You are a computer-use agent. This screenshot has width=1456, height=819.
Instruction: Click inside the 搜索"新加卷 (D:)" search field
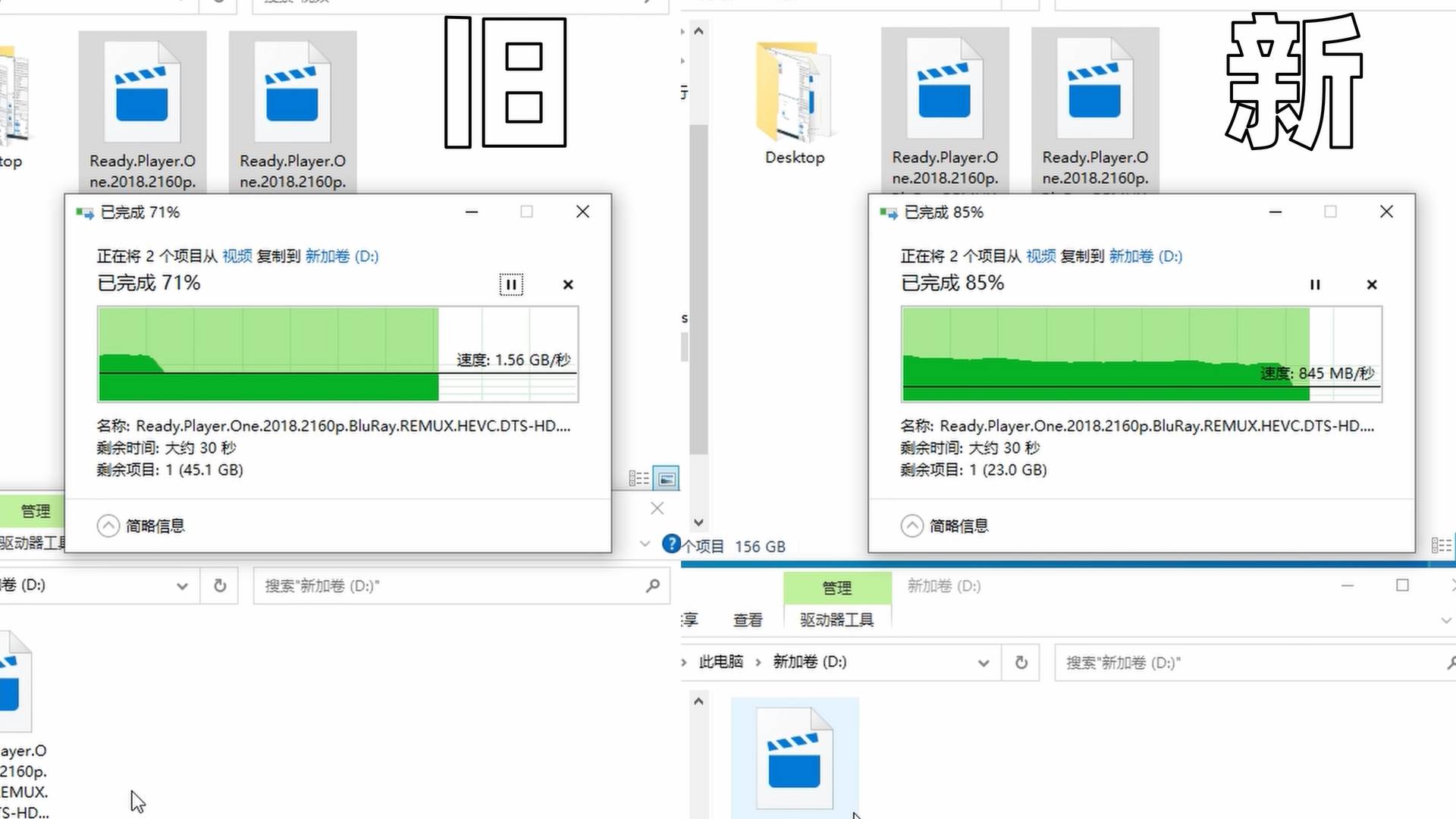(1213, 662)
